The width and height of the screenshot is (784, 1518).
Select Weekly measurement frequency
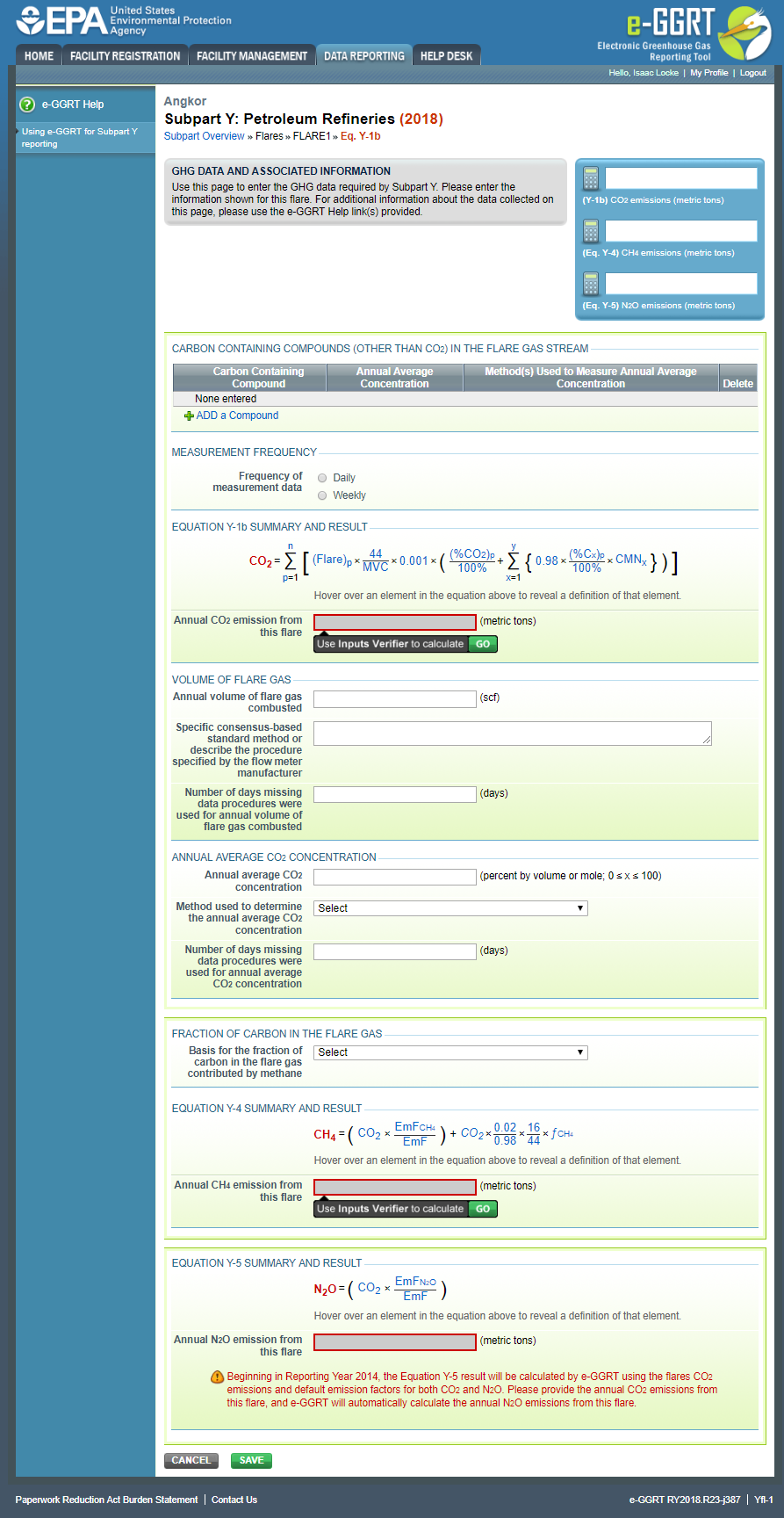(322, 495)
